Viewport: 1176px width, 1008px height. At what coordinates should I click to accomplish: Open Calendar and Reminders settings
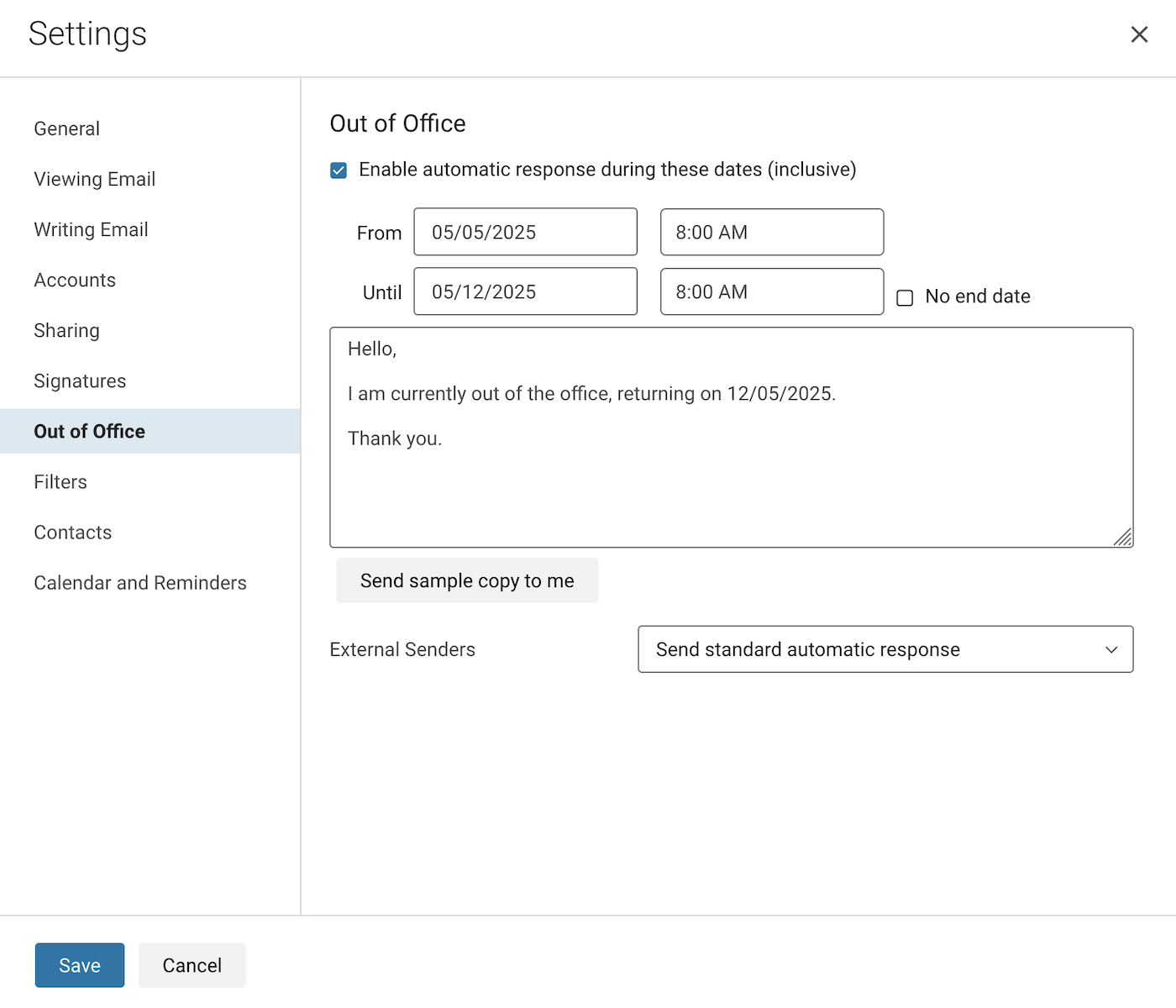[x=140, y=582]
